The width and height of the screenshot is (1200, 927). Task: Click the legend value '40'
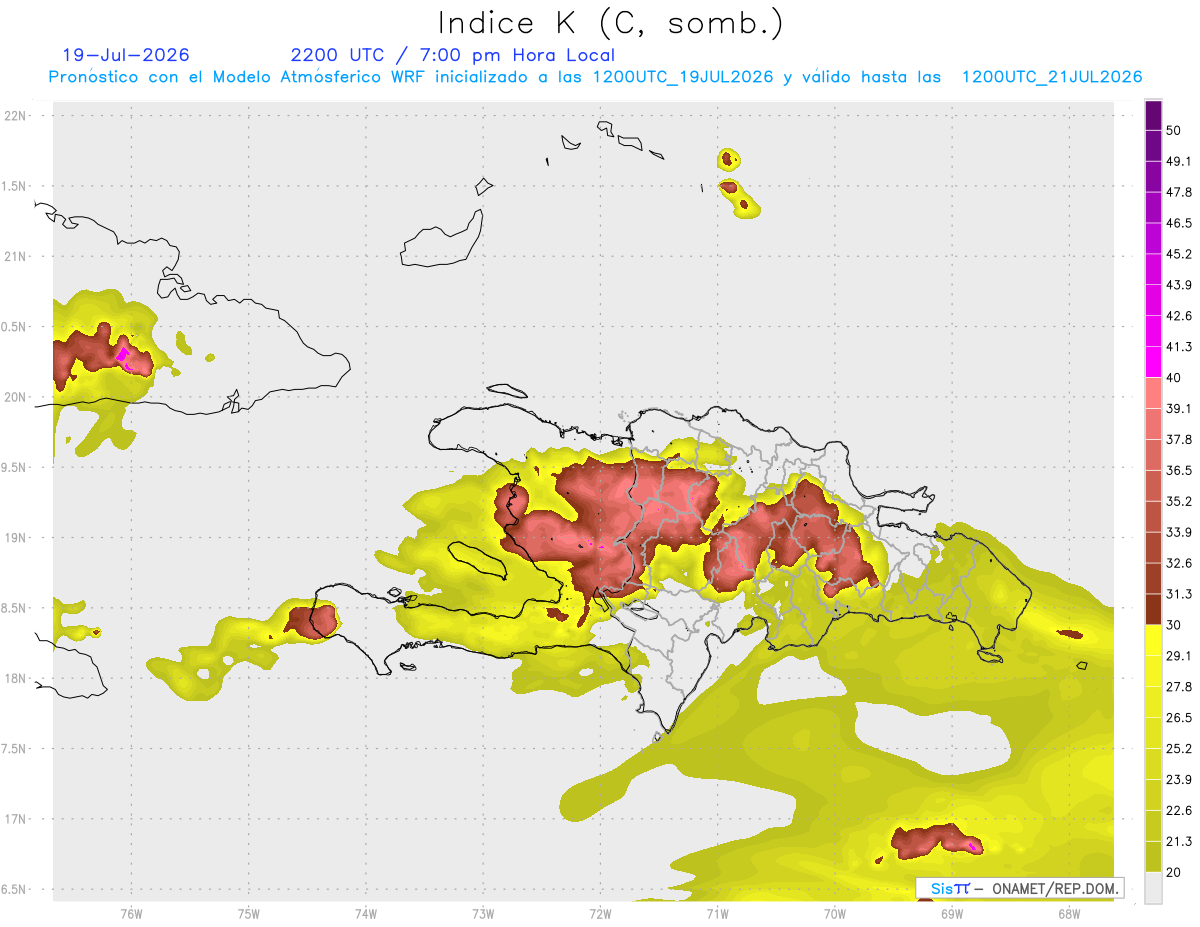point(1173,378)
